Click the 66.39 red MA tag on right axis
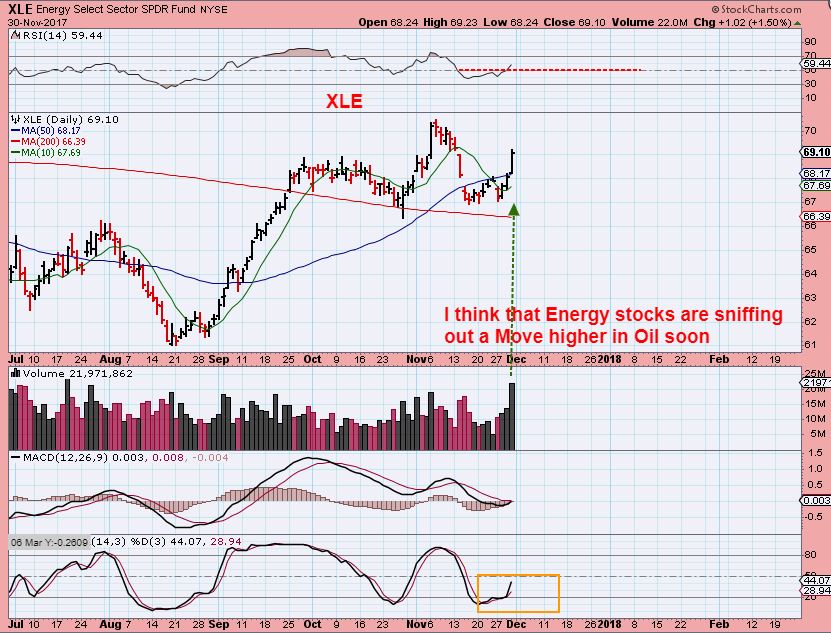 816,216
